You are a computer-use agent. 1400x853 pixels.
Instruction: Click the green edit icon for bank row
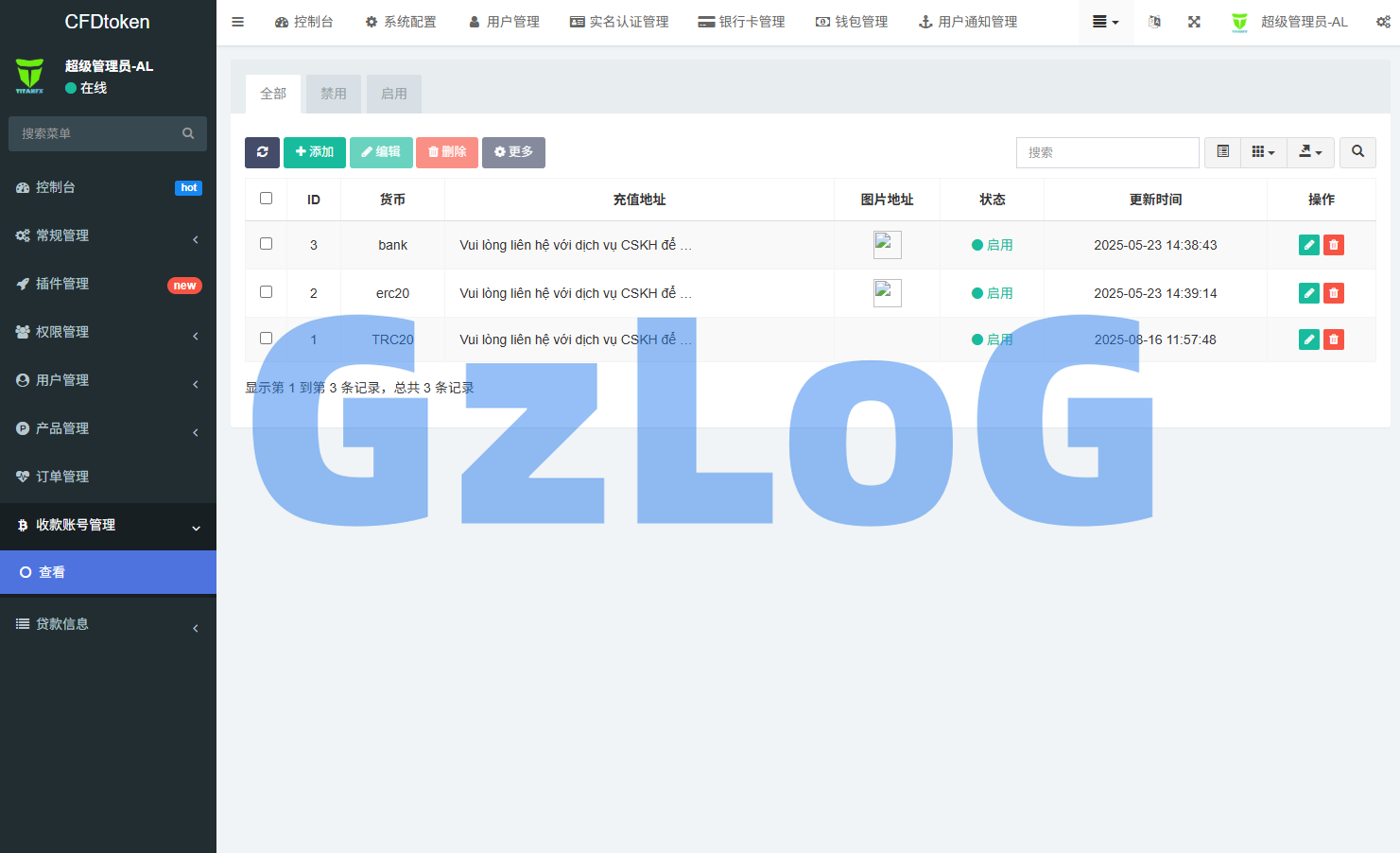pos(1308,245)
